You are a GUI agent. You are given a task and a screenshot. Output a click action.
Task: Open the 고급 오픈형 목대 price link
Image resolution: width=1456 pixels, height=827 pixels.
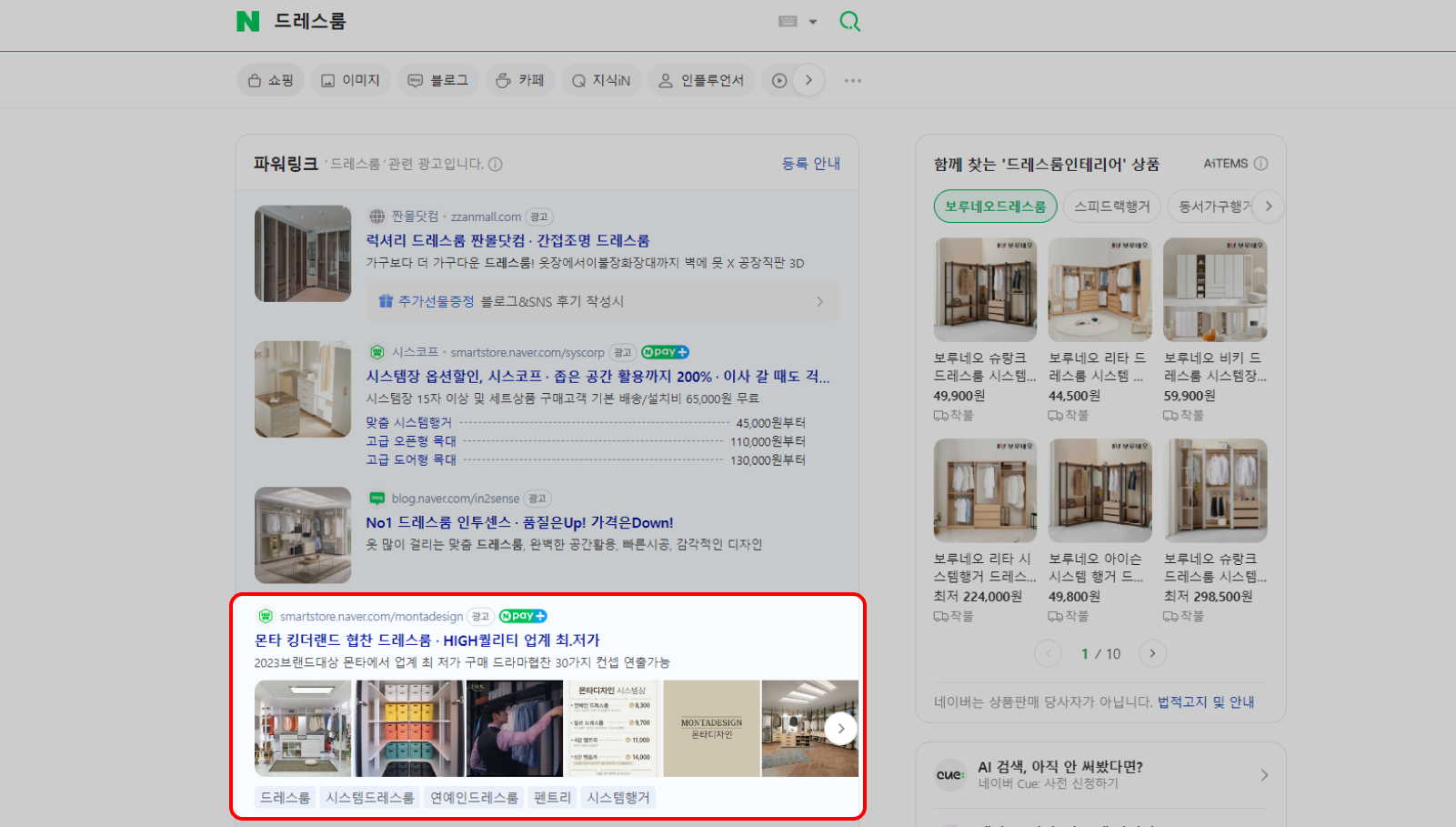pos(411,441)
